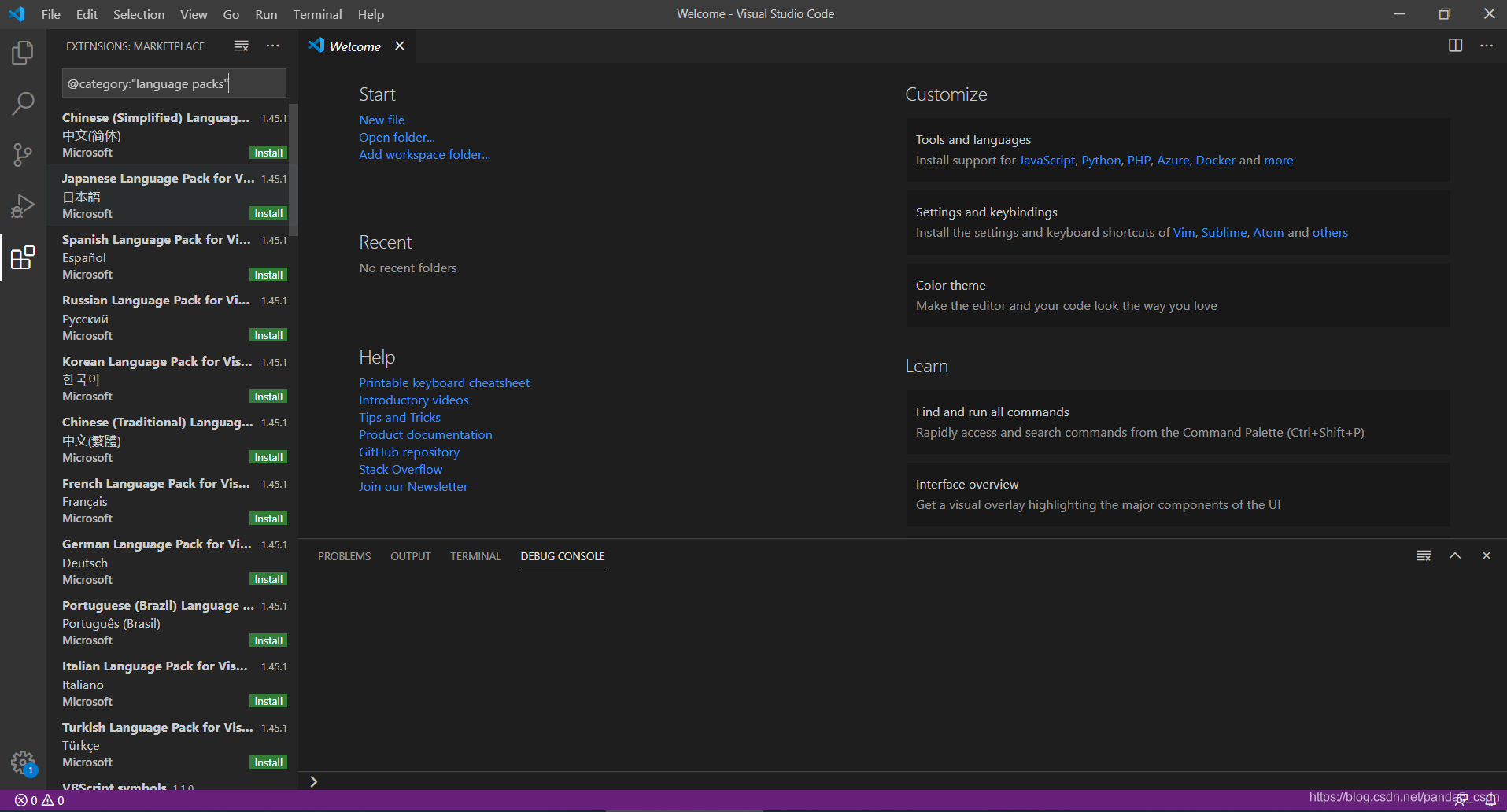Install the Turkish Language Pack
Viewport: 1507px width, 812px height.
[268, 762]
